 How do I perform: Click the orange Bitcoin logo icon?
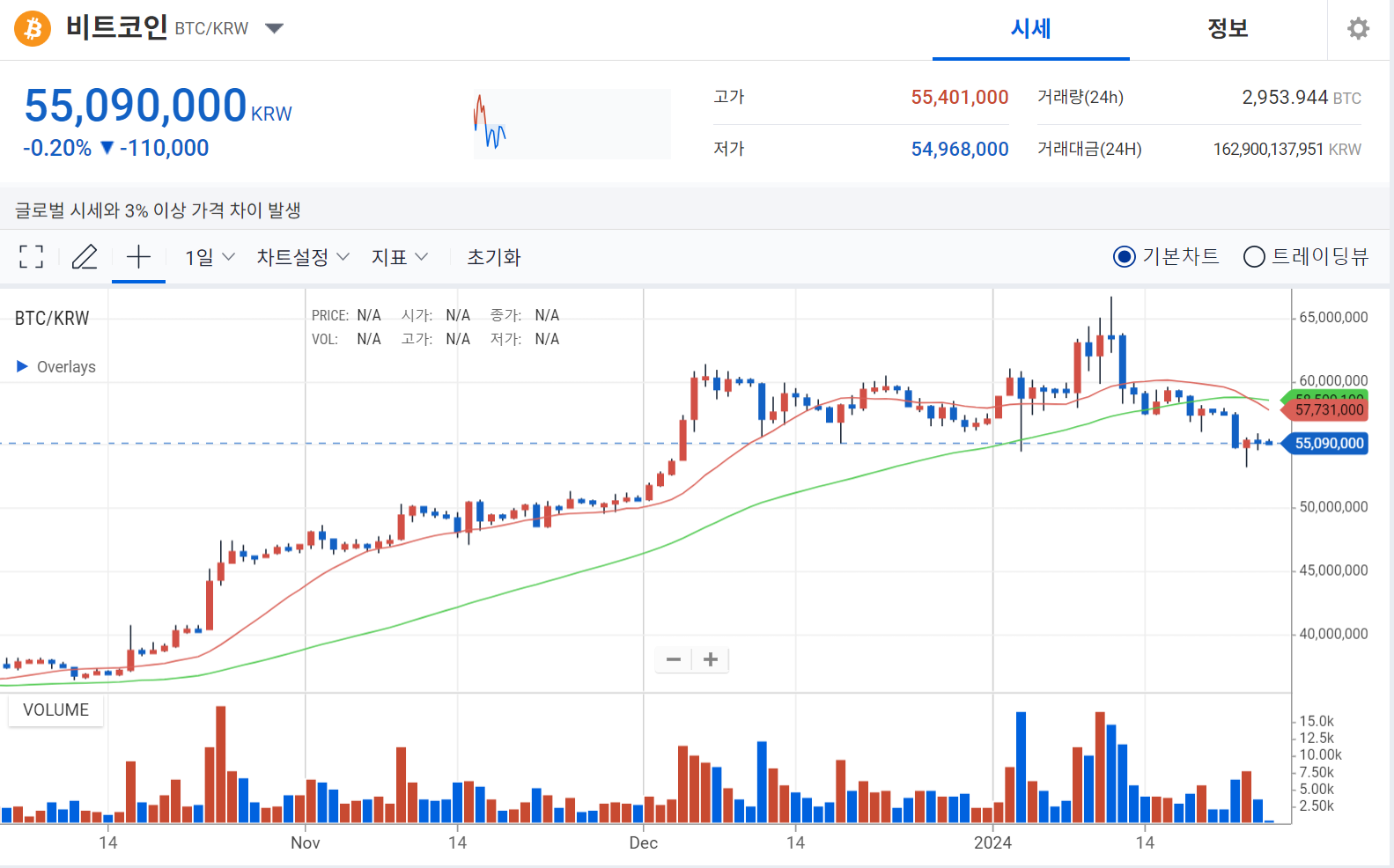tap(33, 29)
